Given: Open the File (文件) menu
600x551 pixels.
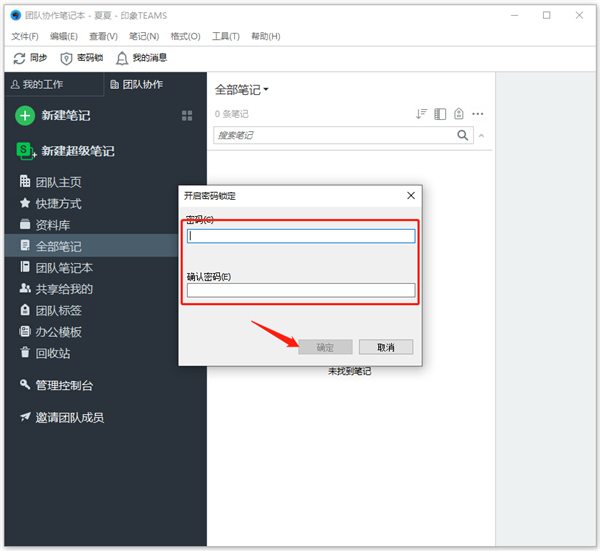Looking at the screenshot, I should click(25, 36).
